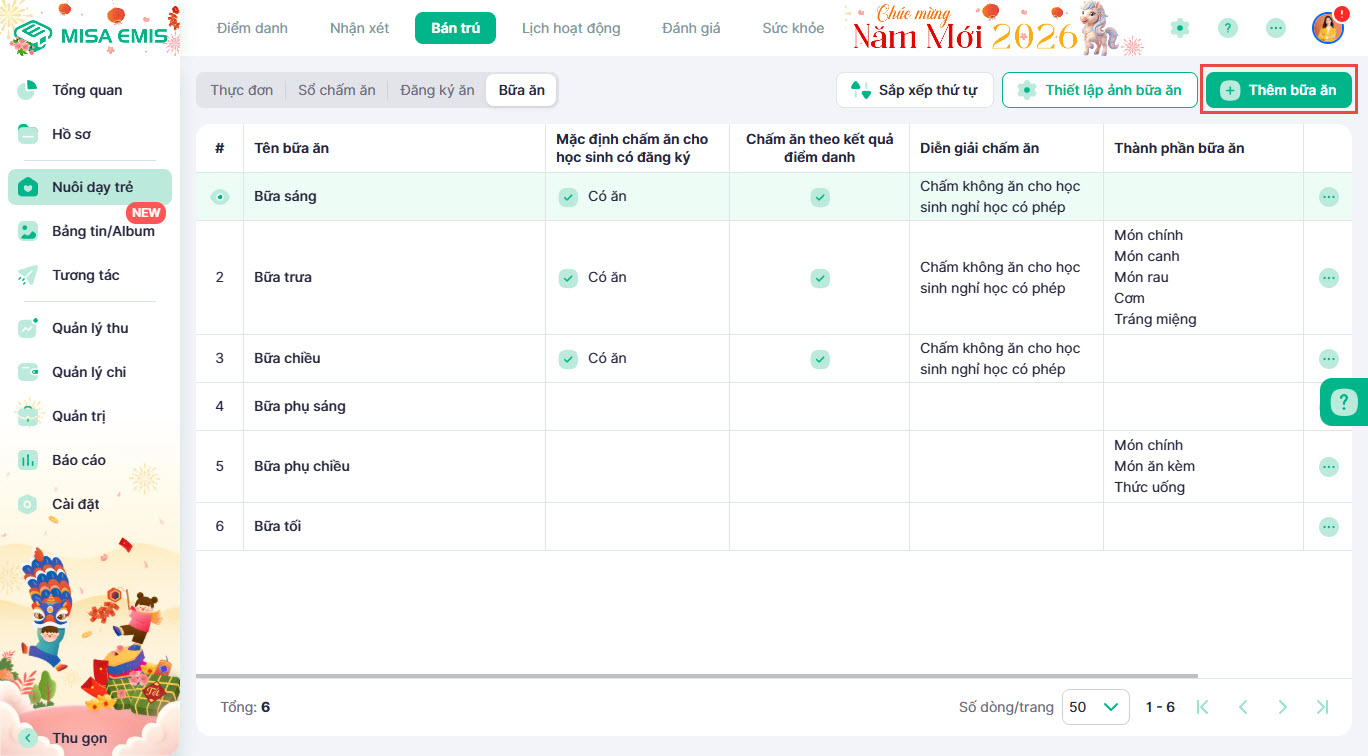Open row options for Bữa sáng
Image resolution: width=1368 pixels, height=756 pixels.
1328,197
